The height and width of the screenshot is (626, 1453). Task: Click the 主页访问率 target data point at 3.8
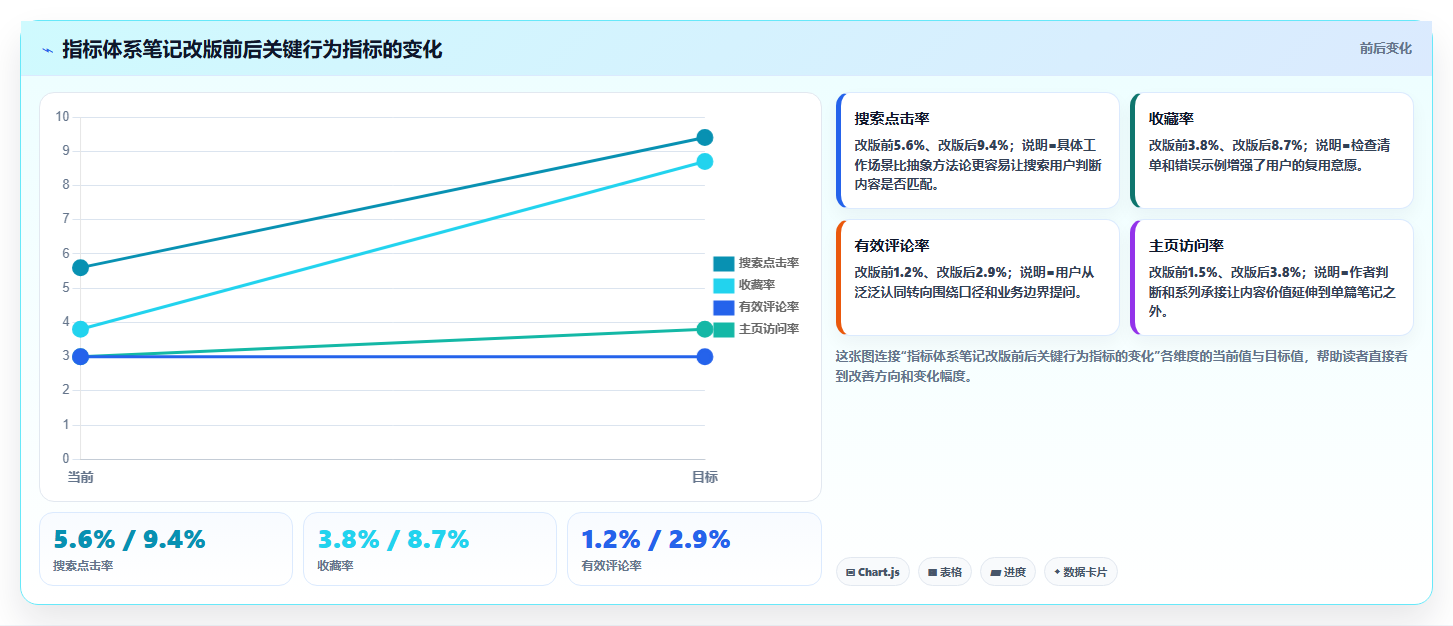(x=705, y=329)
